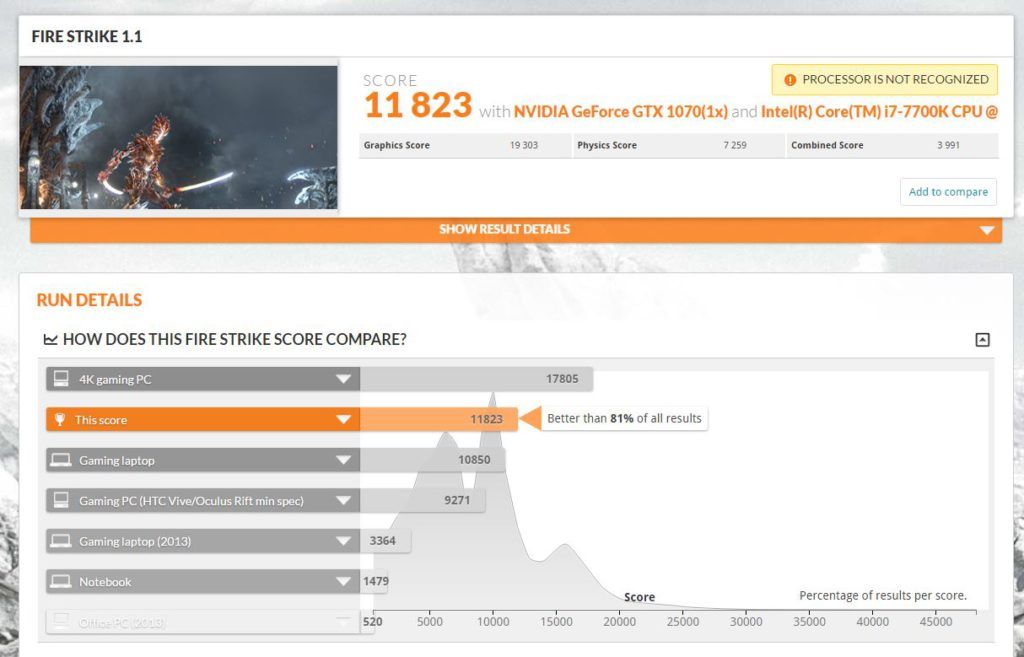Open the Gaming PC (HTC Vive/Oculus Rift min spec) dropdown arrow
Viewport: 1024px width, 657px height.
point(344,500)
